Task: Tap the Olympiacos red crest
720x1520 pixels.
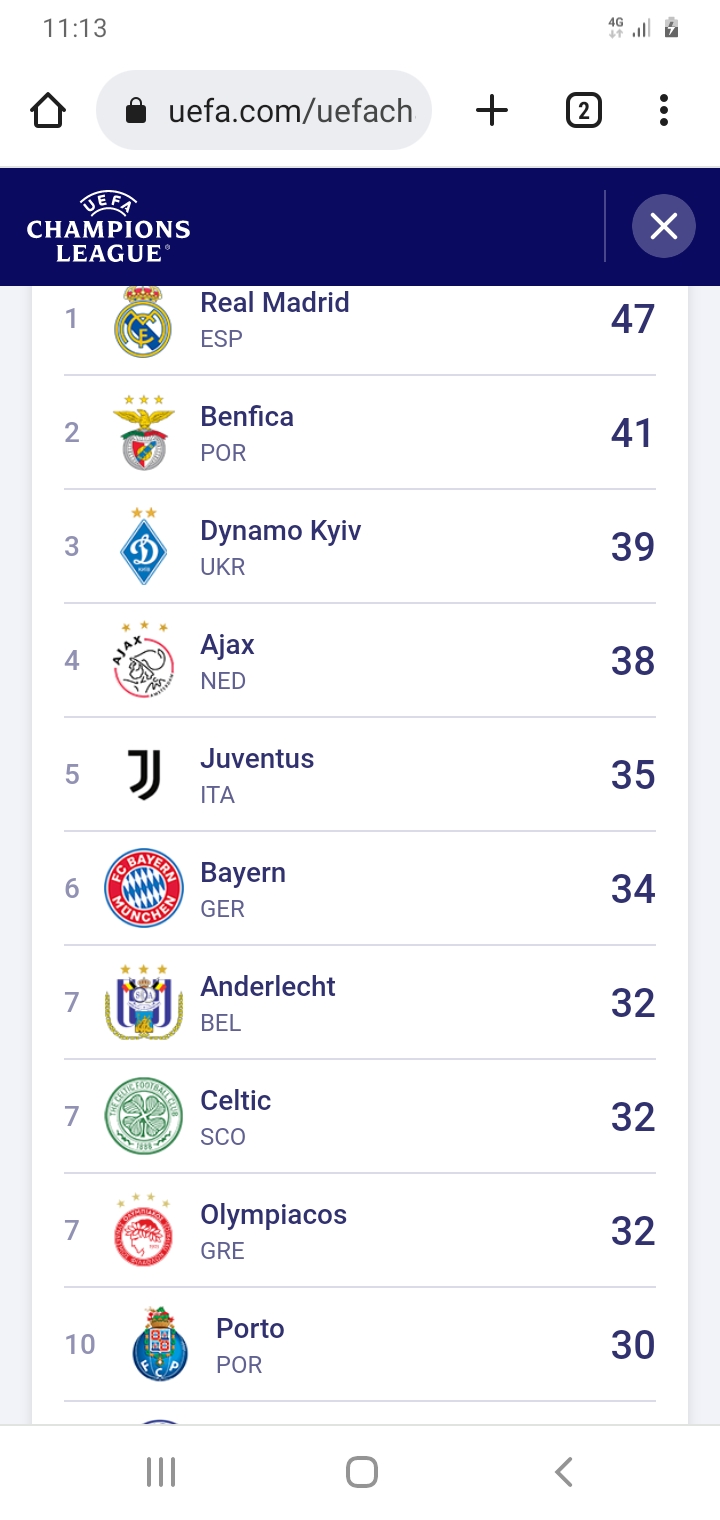Action: click(143, 1231)
